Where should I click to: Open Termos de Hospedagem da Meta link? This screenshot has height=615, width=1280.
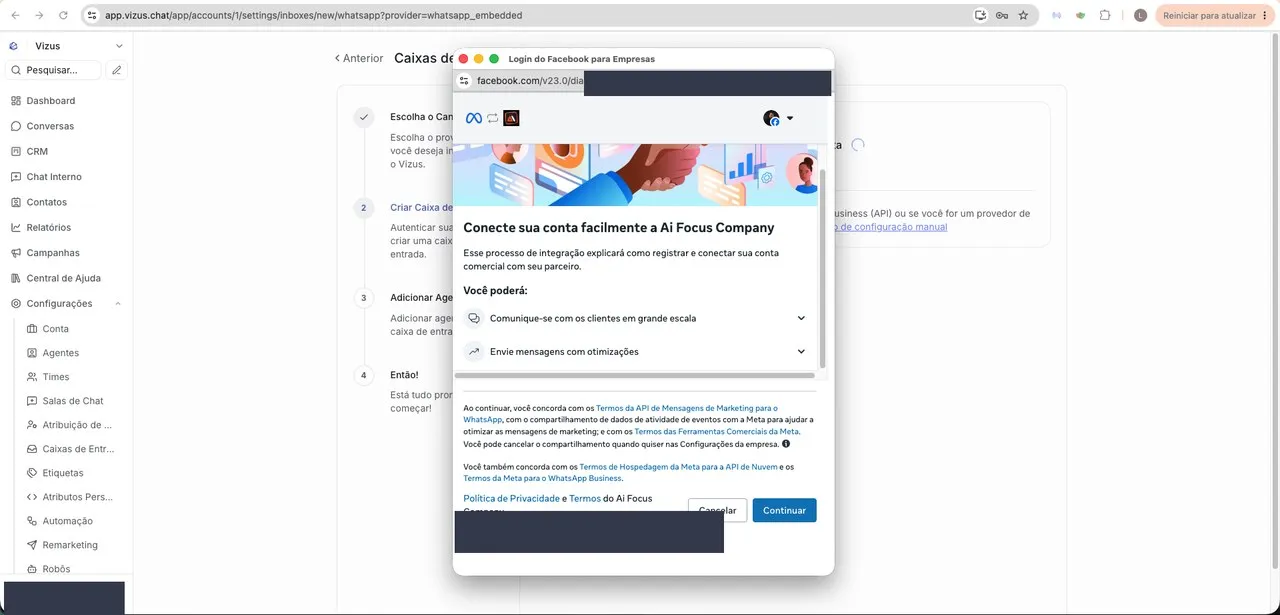[678, 467]
